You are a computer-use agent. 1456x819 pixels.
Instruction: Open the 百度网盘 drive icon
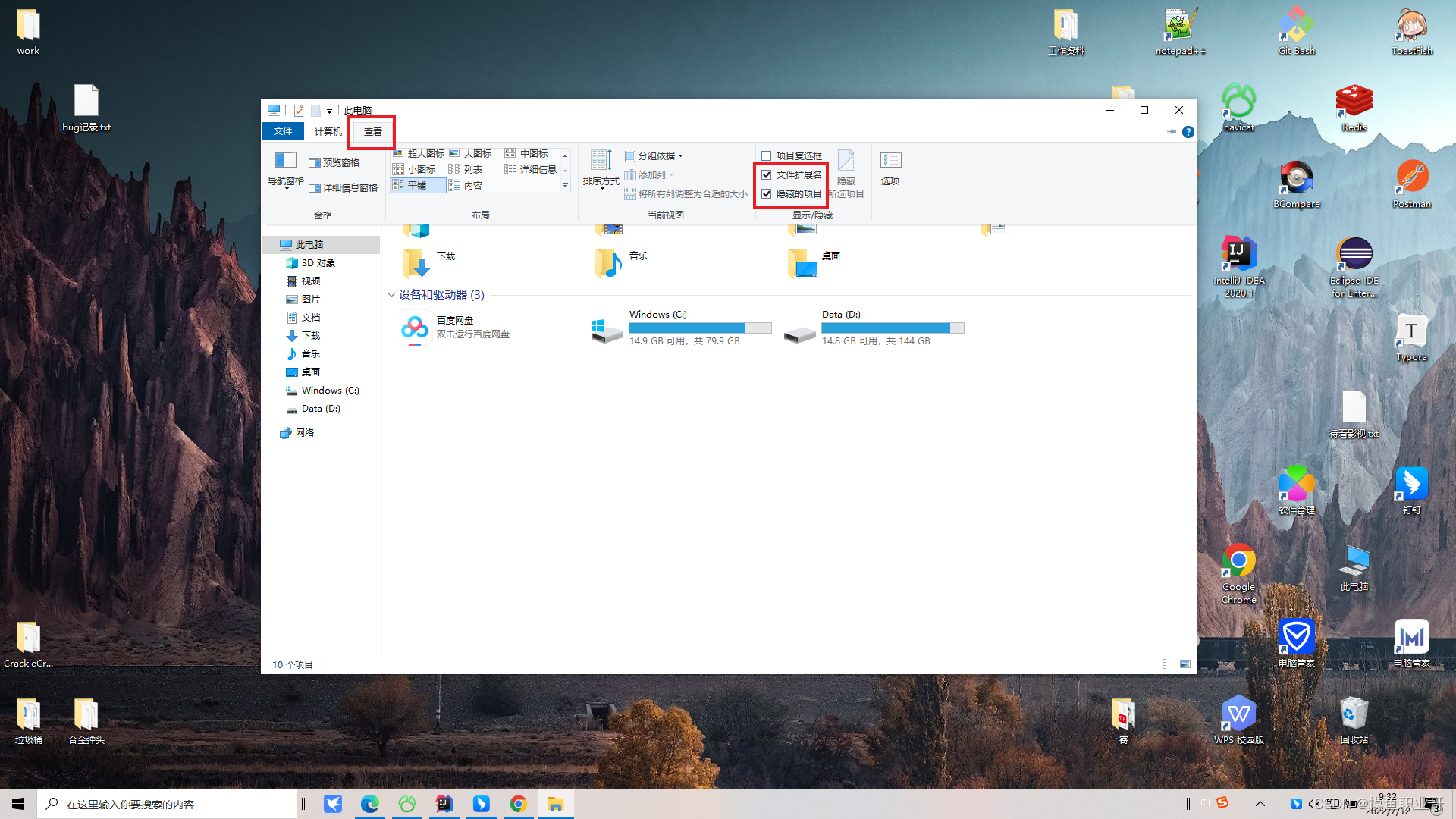414,328
